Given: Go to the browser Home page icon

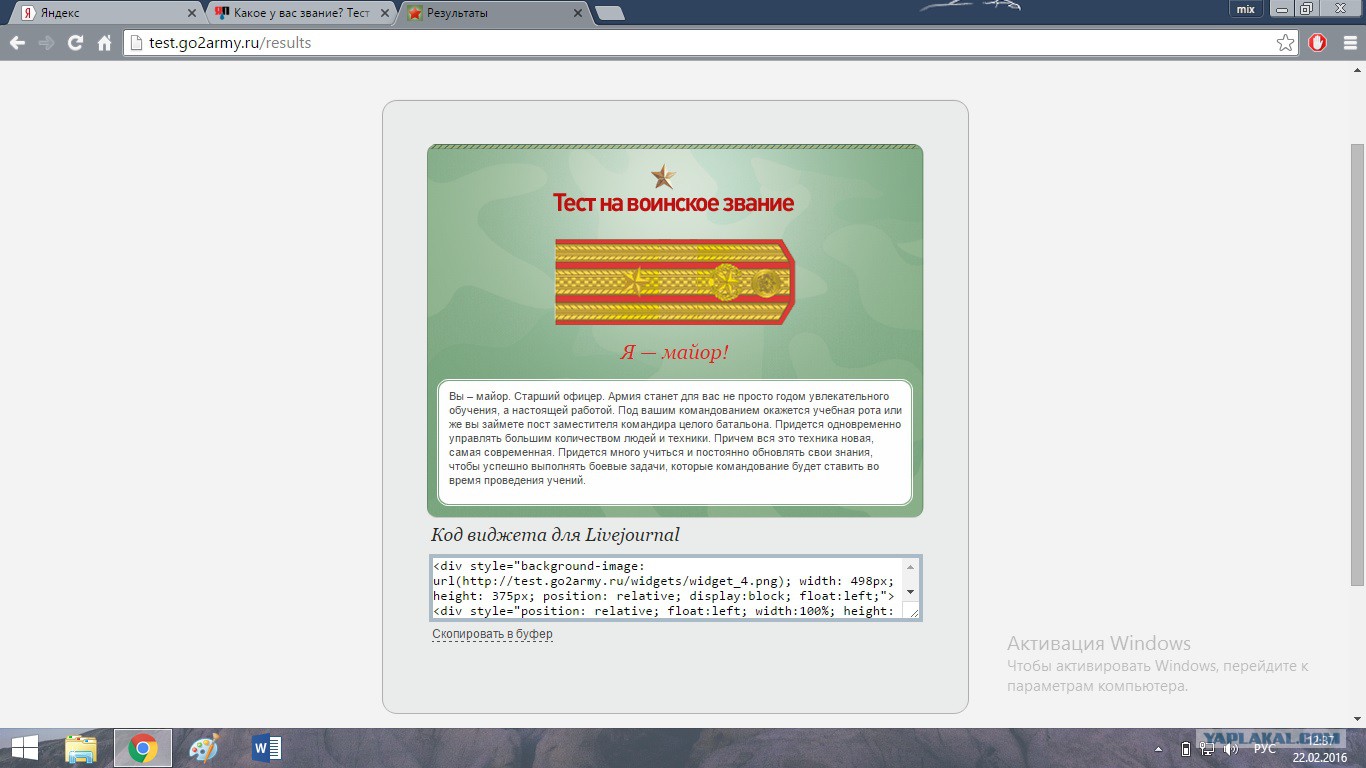Looking at the screenshot, I should tap(104, 43).
